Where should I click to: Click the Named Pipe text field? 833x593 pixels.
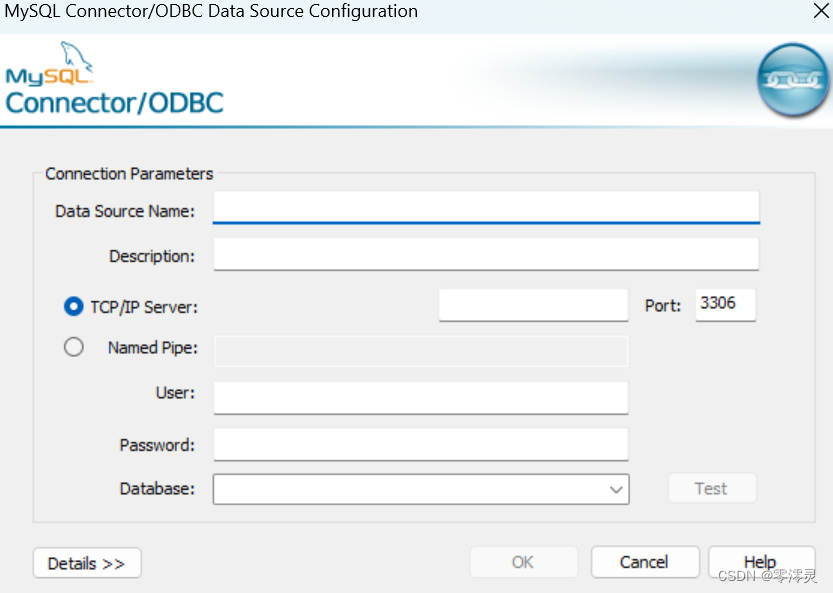coord(421,351)
